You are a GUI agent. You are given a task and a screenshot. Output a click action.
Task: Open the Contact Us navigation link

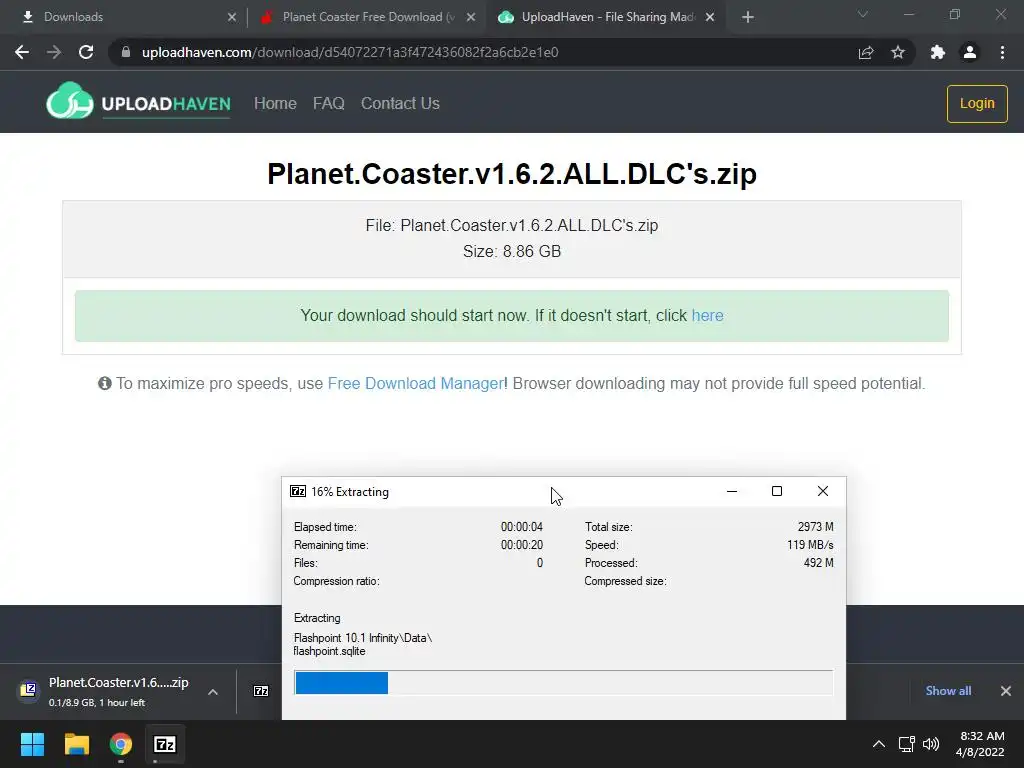tap(400, 103)
